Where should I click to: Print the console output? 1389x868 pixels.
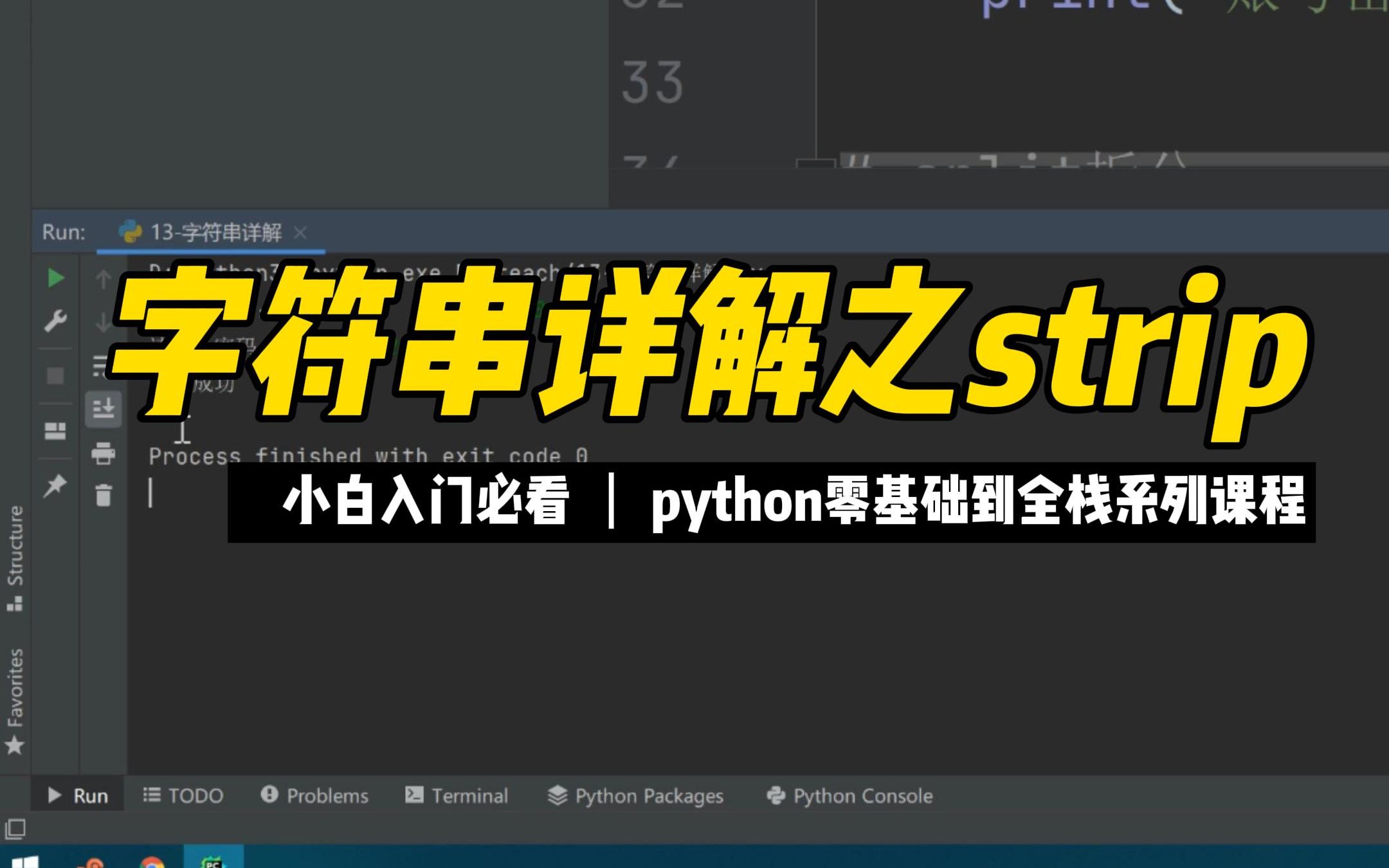[x=103, y=453]
